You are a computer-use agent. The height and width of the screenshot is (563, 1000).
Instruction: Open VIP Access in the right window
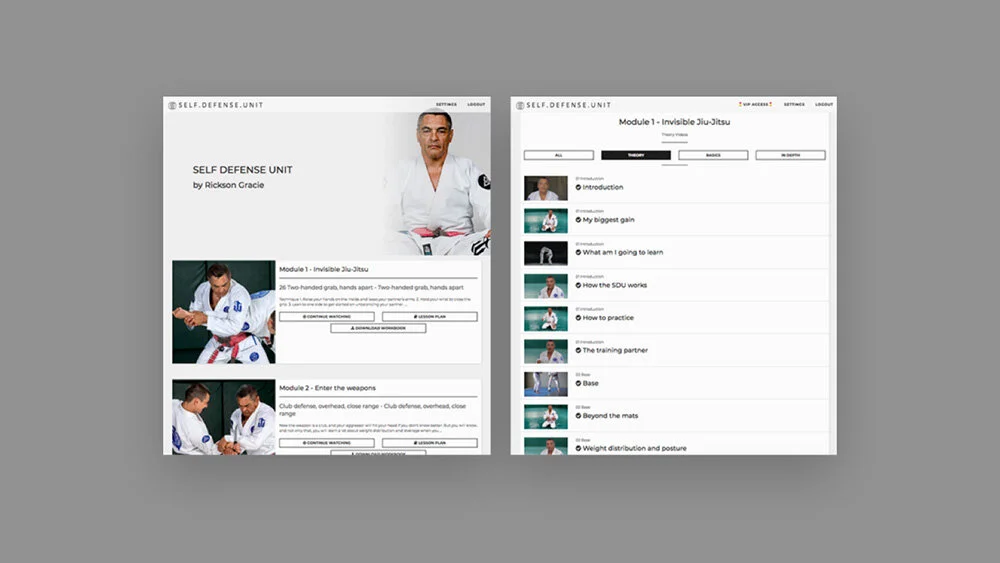click(756, 105)
